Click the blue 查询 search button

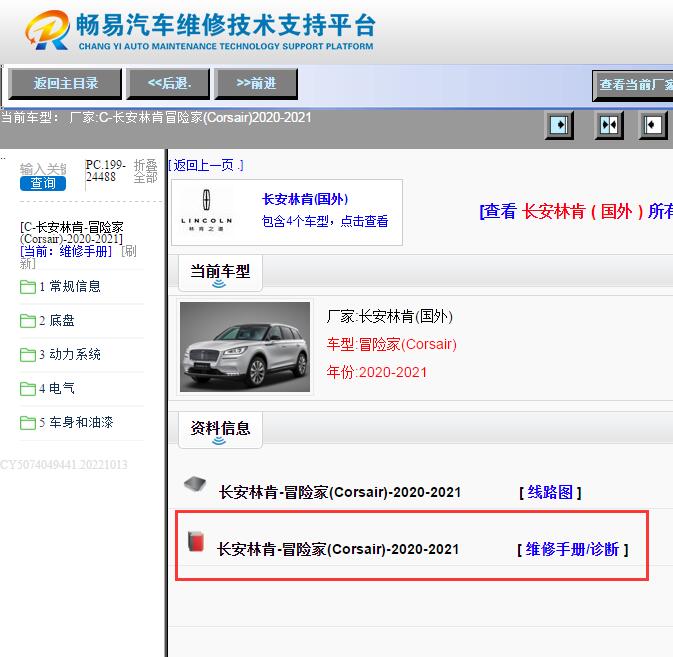(x=43, y=183)
